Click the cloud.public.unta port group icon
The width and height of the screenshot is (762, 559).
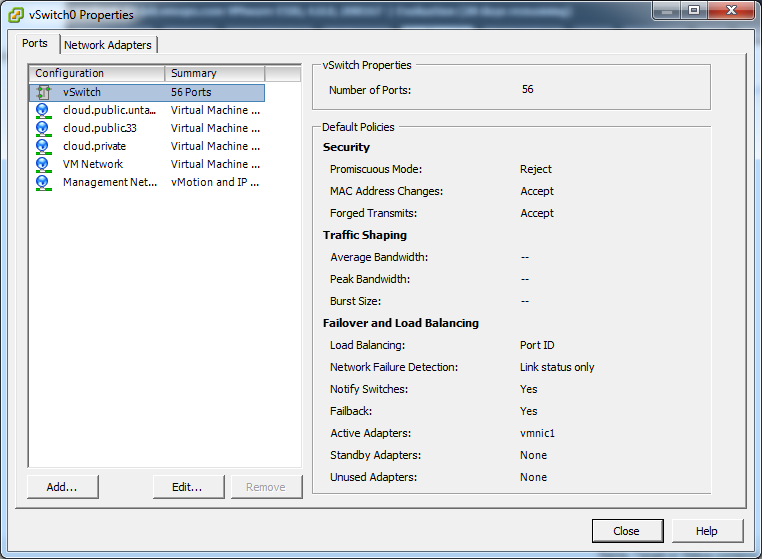[43, 110]
